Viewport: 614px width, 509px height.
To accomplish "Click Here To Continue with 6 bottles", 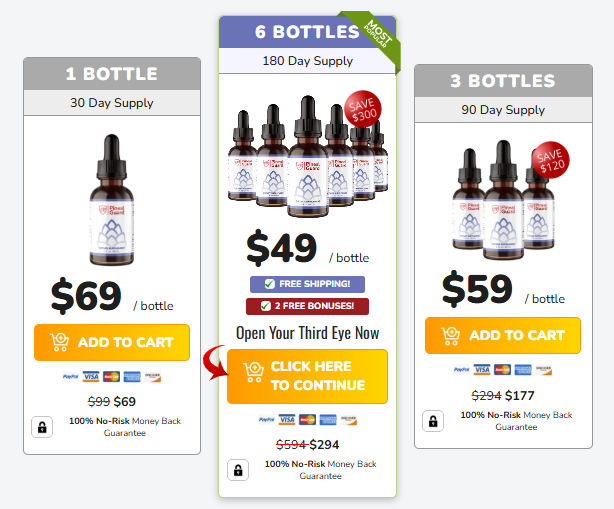I will (x=307, y=376).
